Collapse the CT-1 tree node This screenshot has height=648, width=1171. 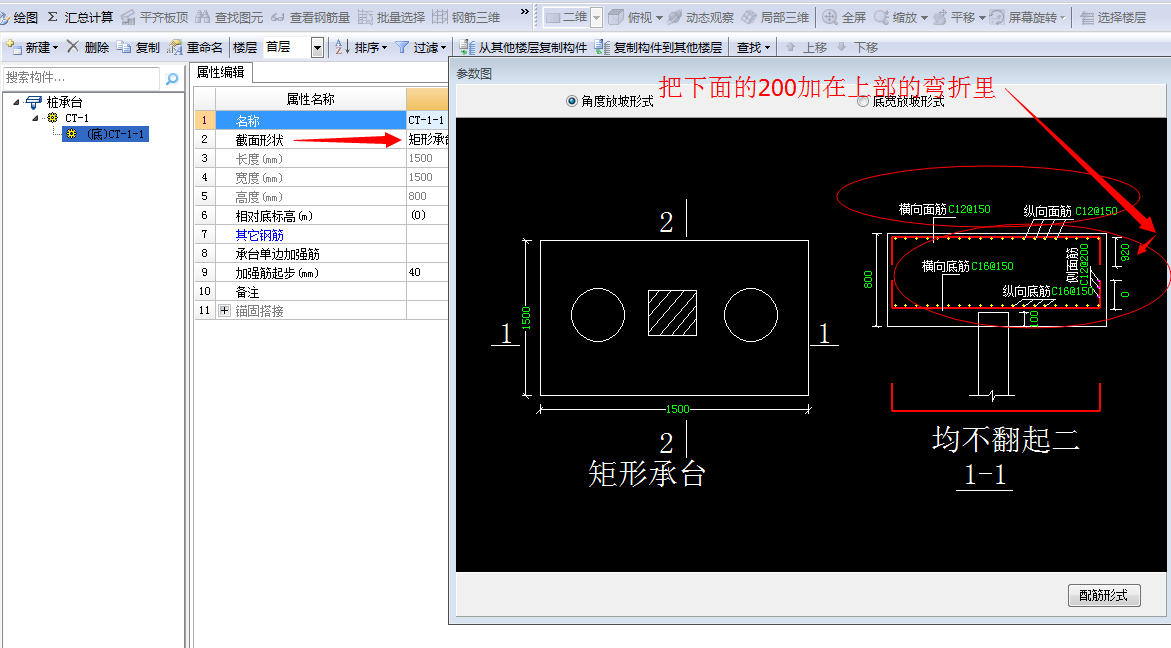pyautogui.click(x=35, y=118)
